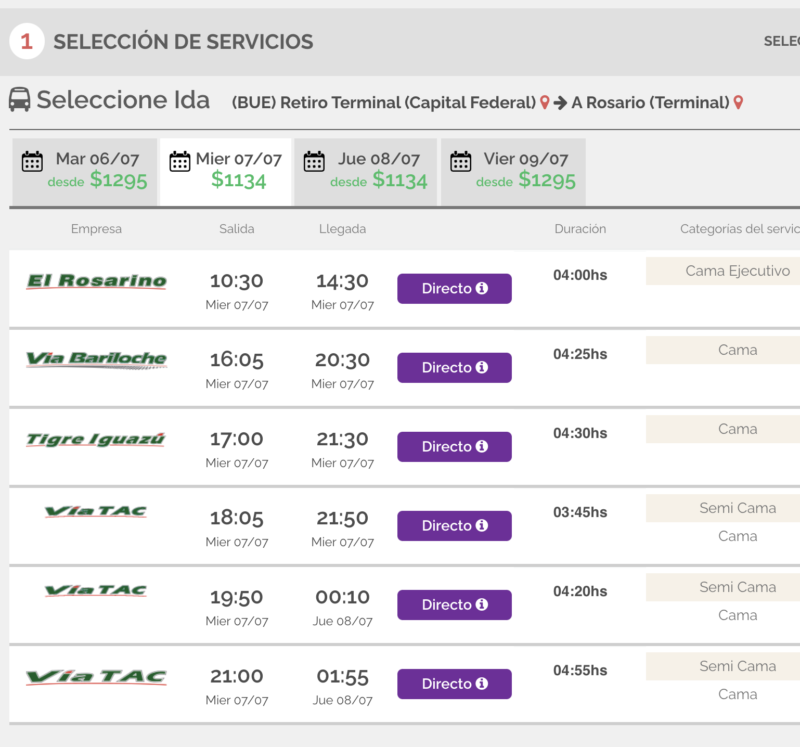Viewport: 800px width, 747px height.
Task: Click the origin location pin after Capital Federal
Action: click(x=544, y=103)
